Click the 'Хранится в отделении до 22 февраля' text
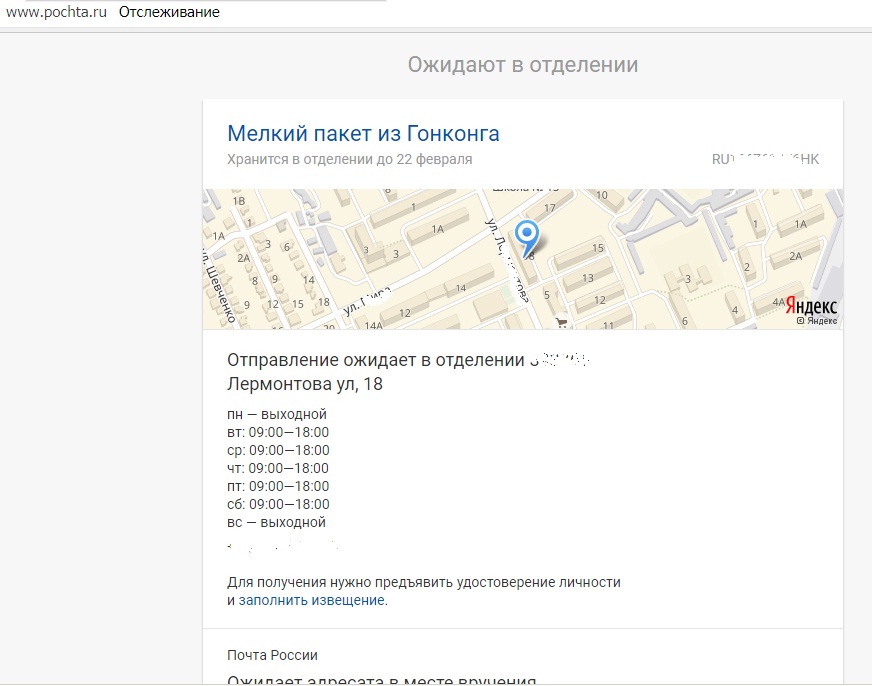The width and height of the screenshot is (872, 686). [x=350, y=158]
